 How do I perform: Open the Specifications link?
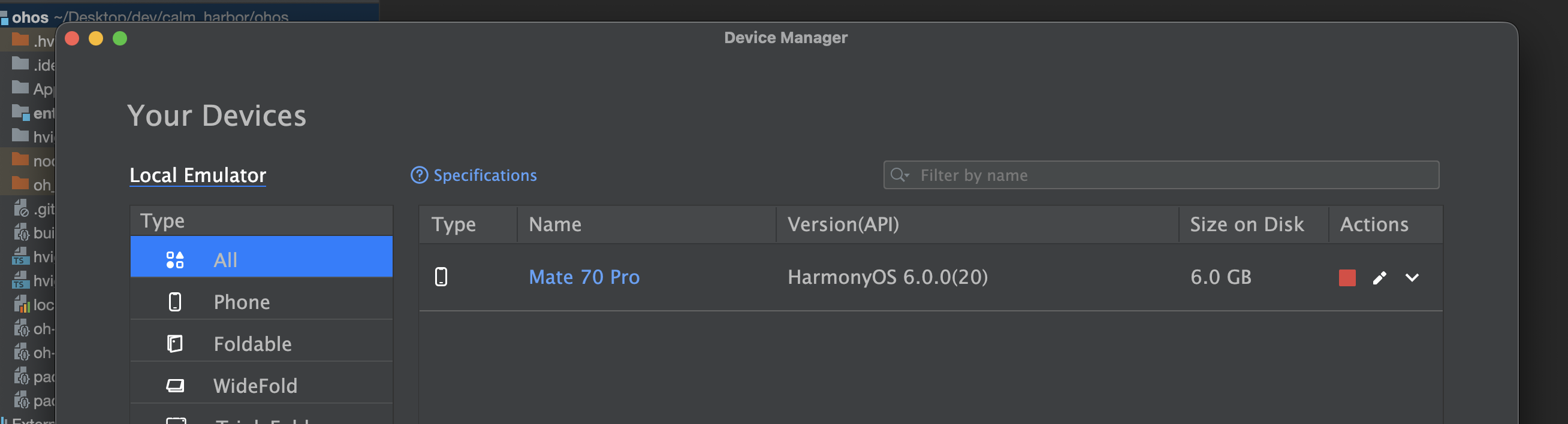[484, 175]
